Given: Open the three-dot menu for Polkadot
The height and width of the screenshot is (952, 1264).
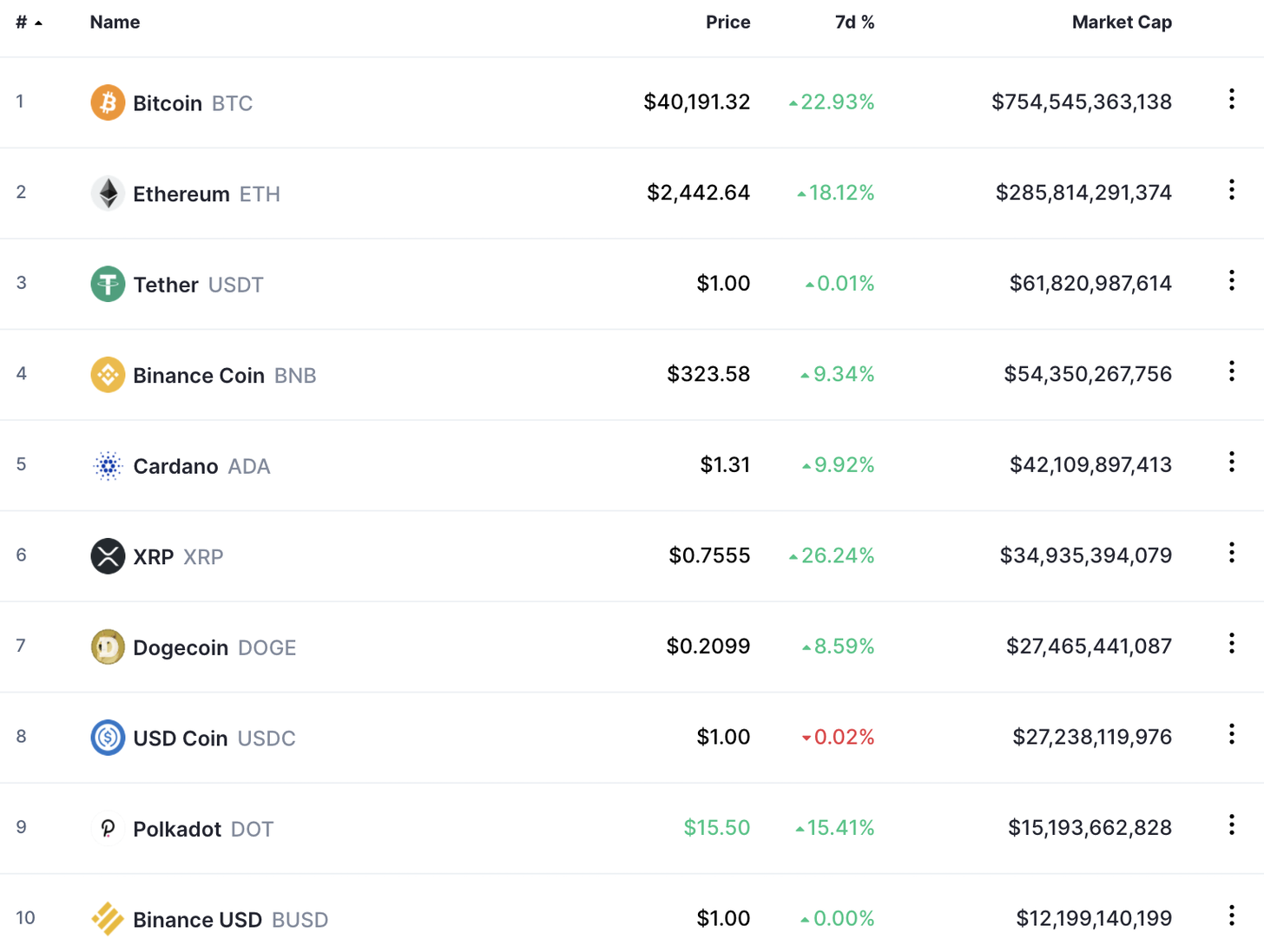Looking at the screenshot, I should click(x=1231, y=824).
